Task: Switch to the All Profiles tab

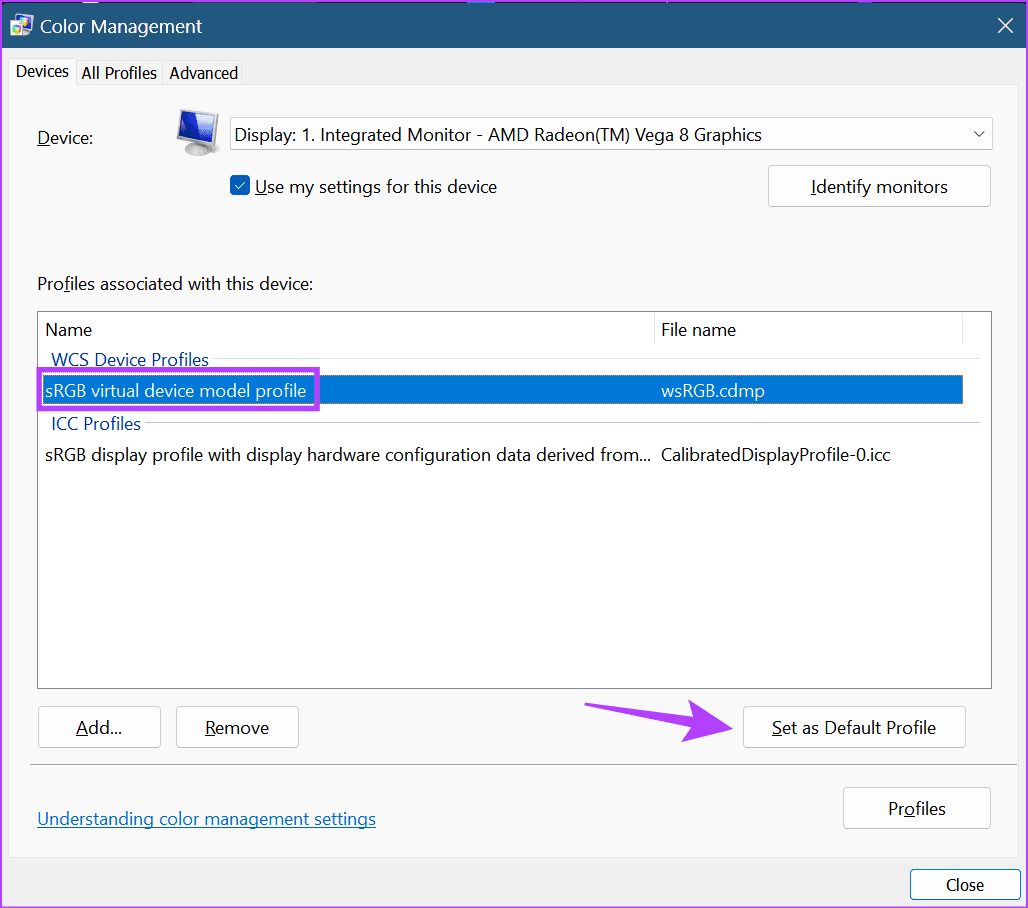Action: click(119, 73)
